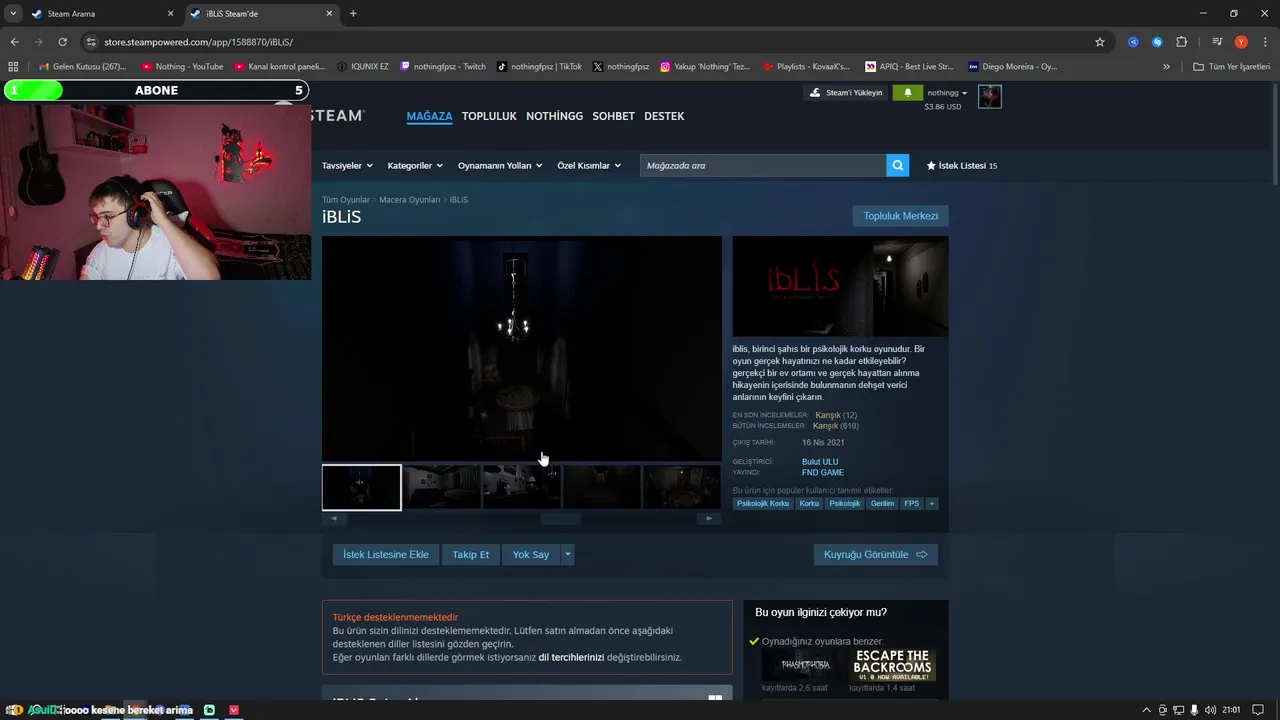Open Tüm Yer İşaretleri folder
Screen dimensions: 1280x720
click(x=1231, y=67)
